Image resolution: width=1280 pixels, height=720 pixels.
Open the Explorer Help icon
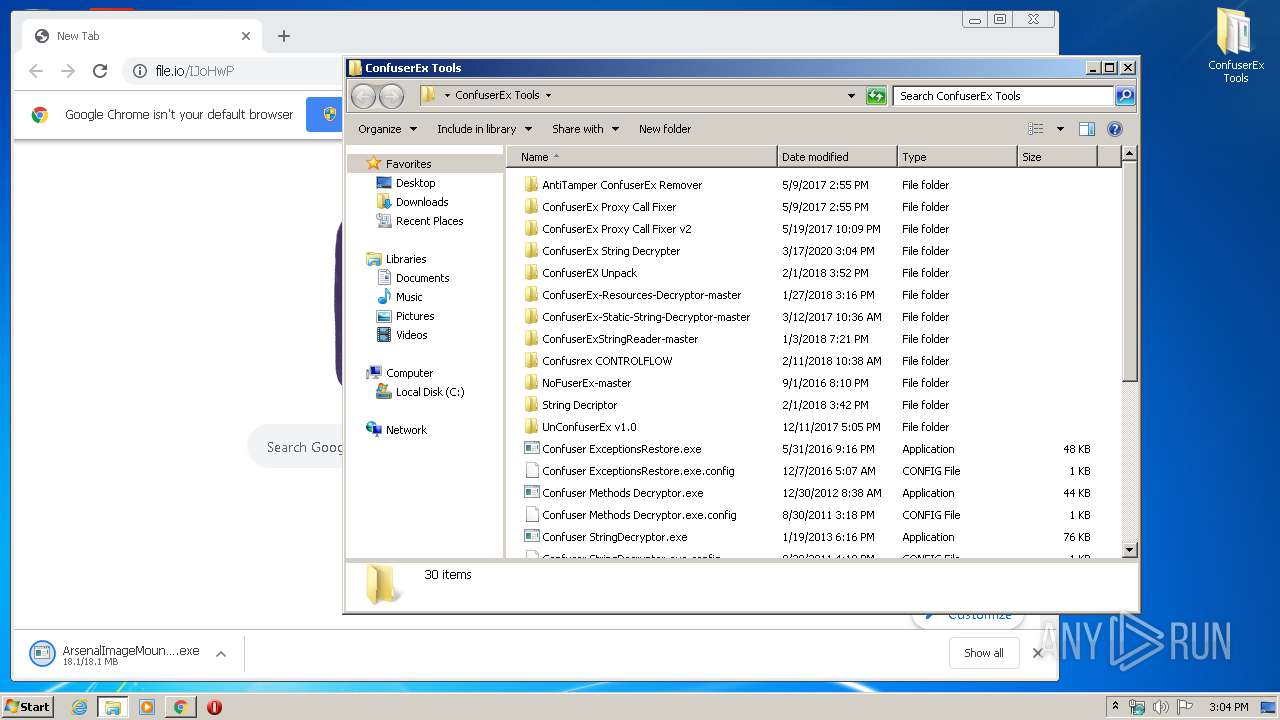[1115, 129]
